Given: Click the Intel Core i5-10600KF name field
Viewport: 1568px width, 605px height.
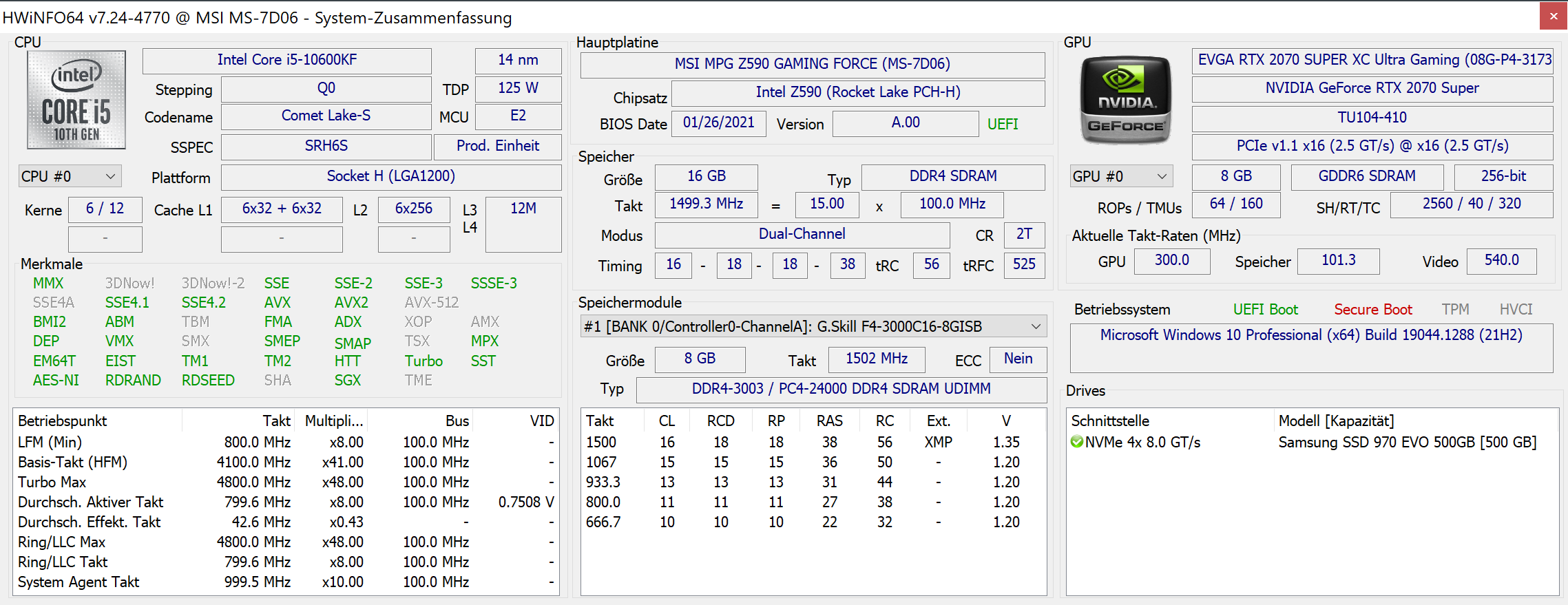Looking at the screenshot, I should point(287,60).
